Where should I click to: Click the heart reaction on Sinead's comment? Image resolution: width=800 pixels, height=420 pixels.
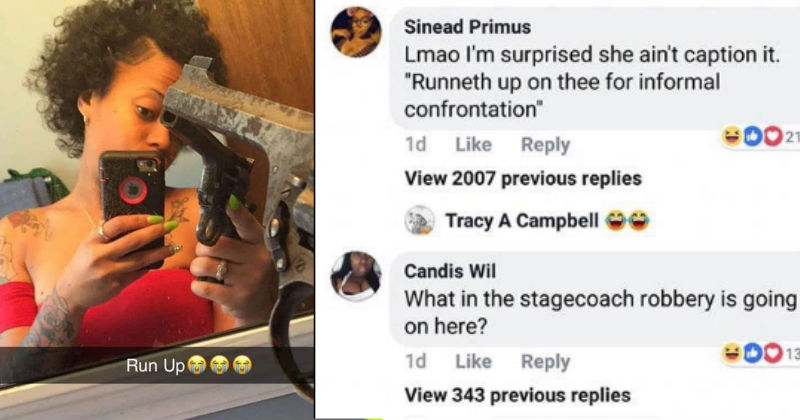point(772,136)
